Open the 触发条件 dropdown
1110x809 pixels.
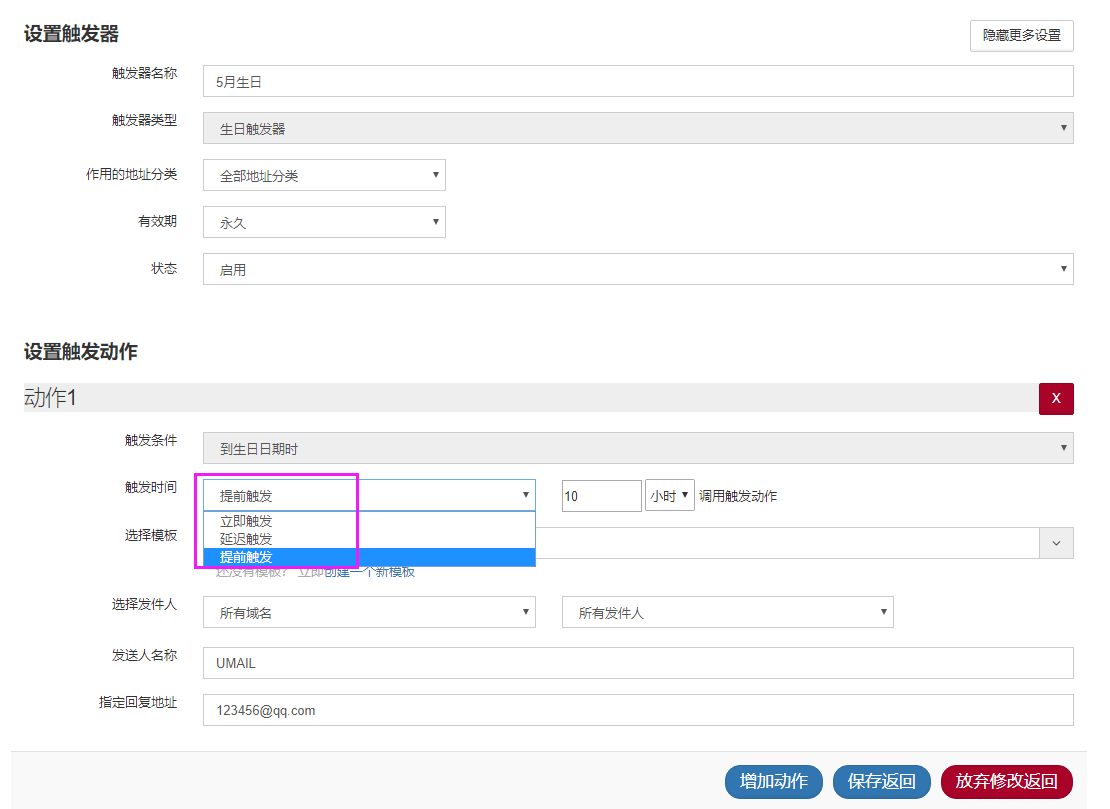point(637,448)
